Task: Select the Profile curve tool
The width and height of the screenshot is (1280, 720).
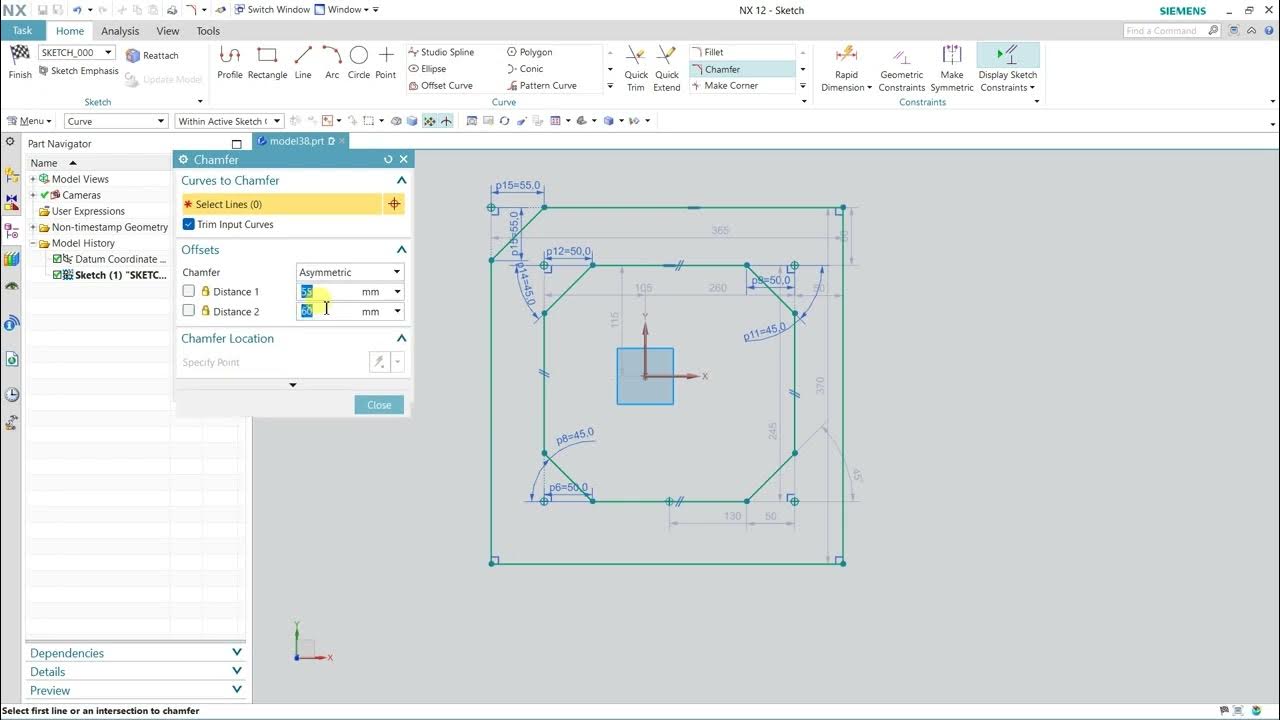Action: (230, 62)
